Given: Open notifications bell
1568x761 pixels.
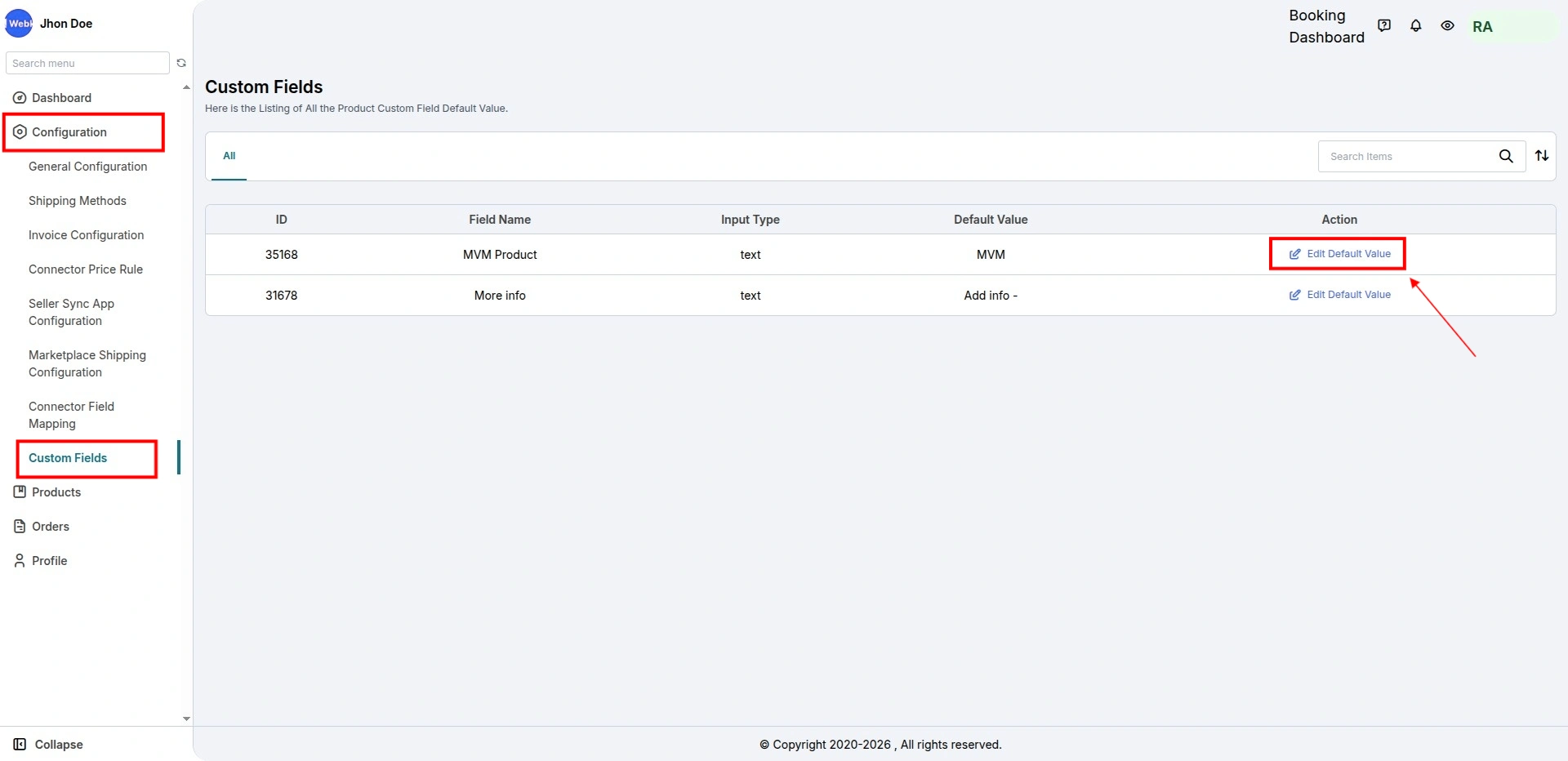Looking at the screenshot, I should [1416, 25].
